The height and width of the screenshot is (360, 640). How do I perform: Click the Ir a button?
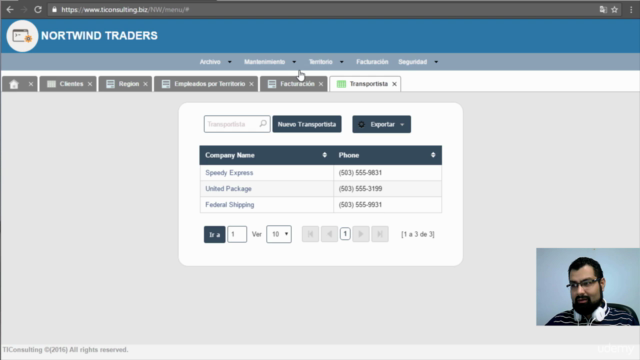[214, 235]
